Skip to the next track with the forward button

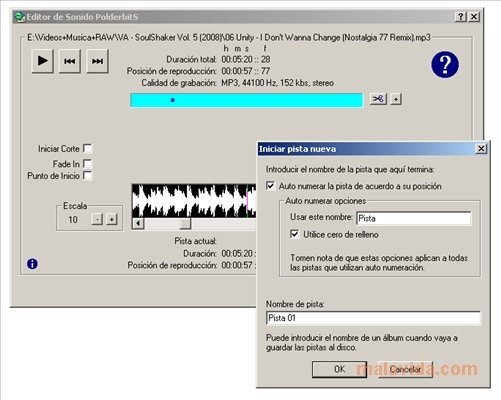point(97,61)
